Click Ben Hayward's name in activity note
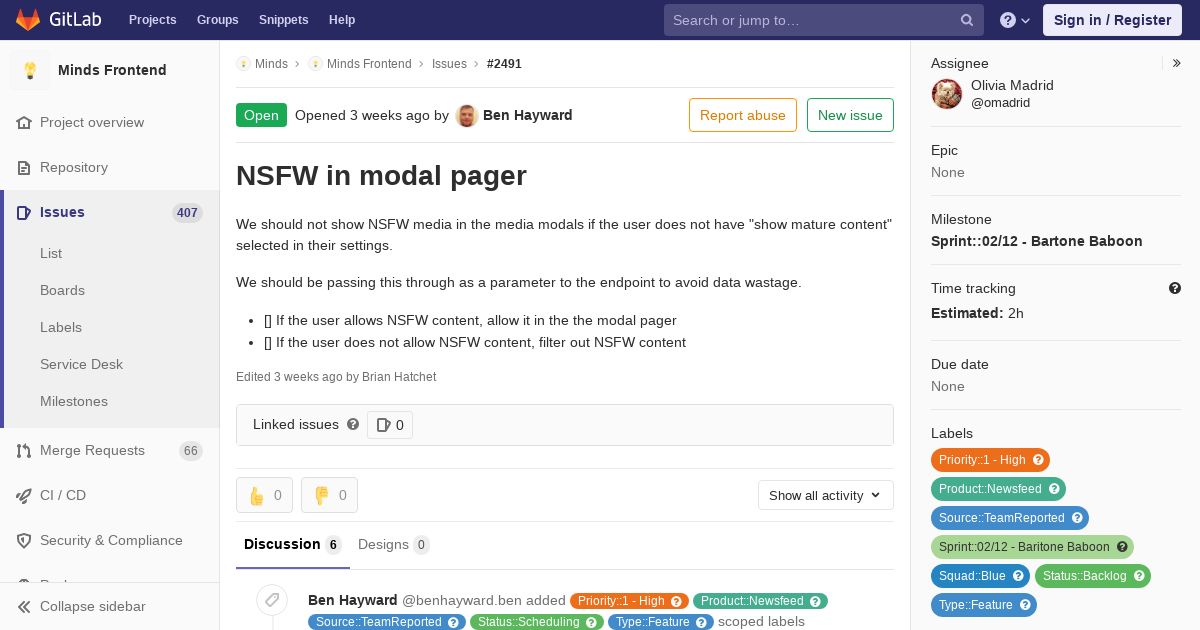 coord(353,600)
